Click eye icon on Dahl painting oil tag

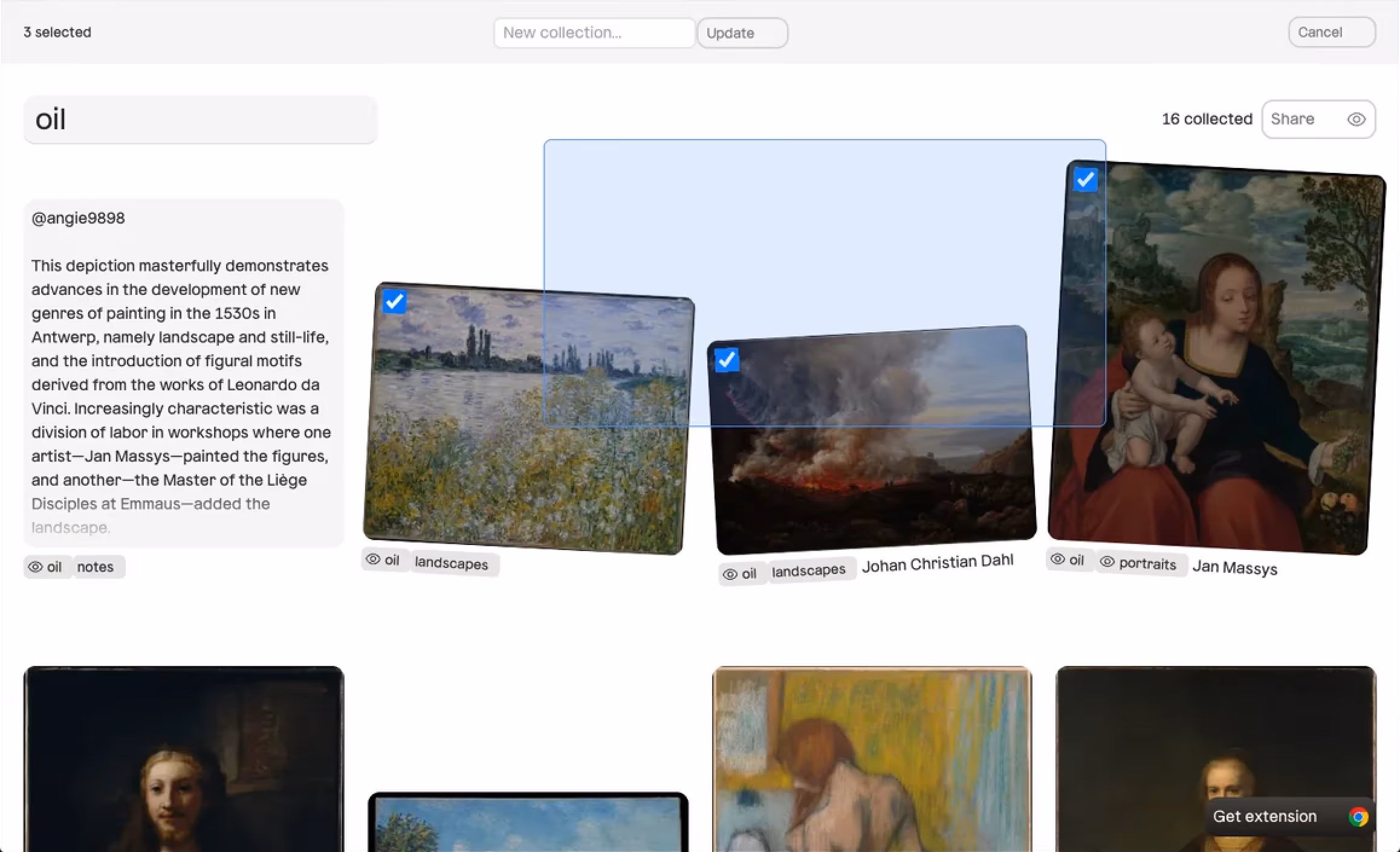(730, 574)
